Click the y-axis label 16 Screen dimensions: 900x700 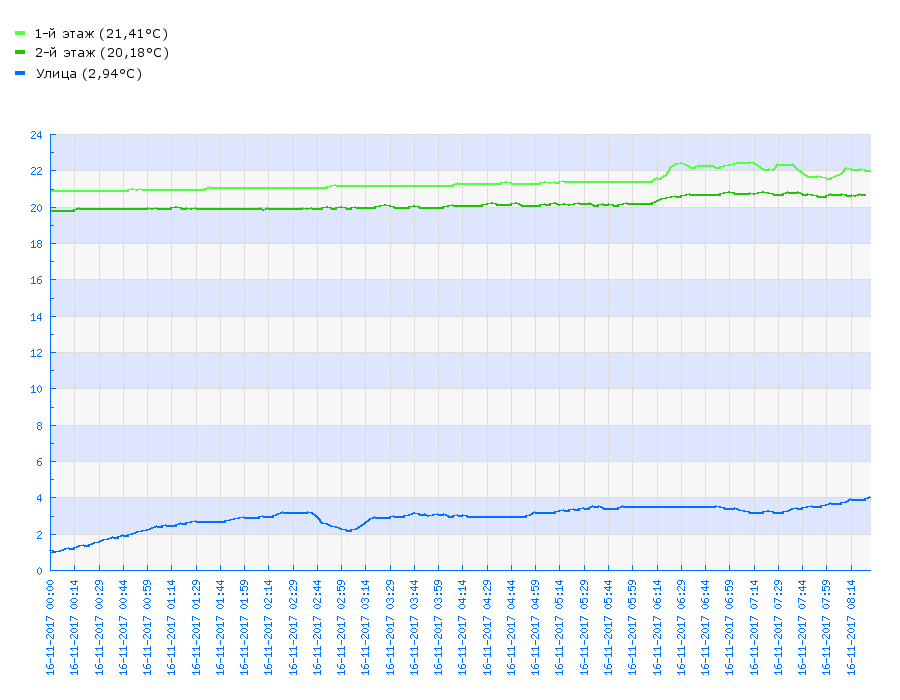36,280
